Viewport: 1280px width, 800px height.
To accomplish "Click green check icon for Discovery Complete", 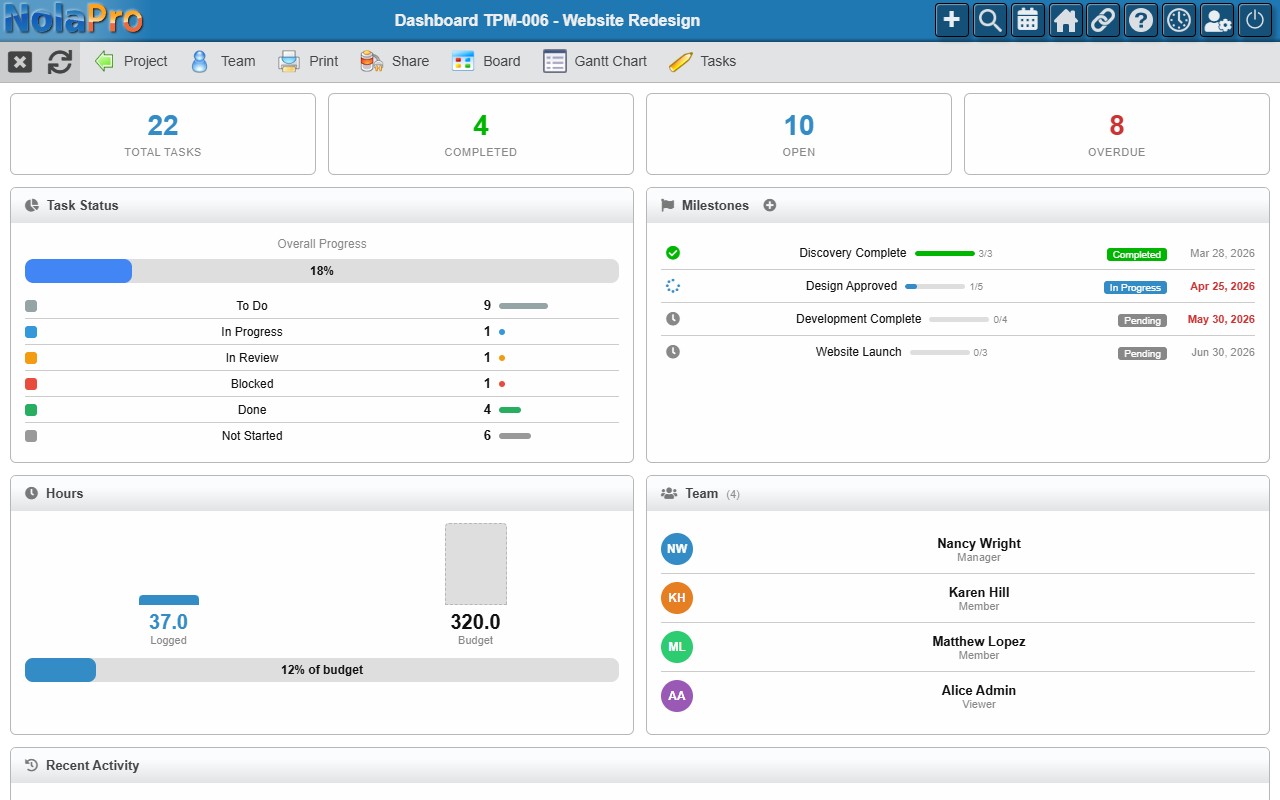I will (673, 253).
